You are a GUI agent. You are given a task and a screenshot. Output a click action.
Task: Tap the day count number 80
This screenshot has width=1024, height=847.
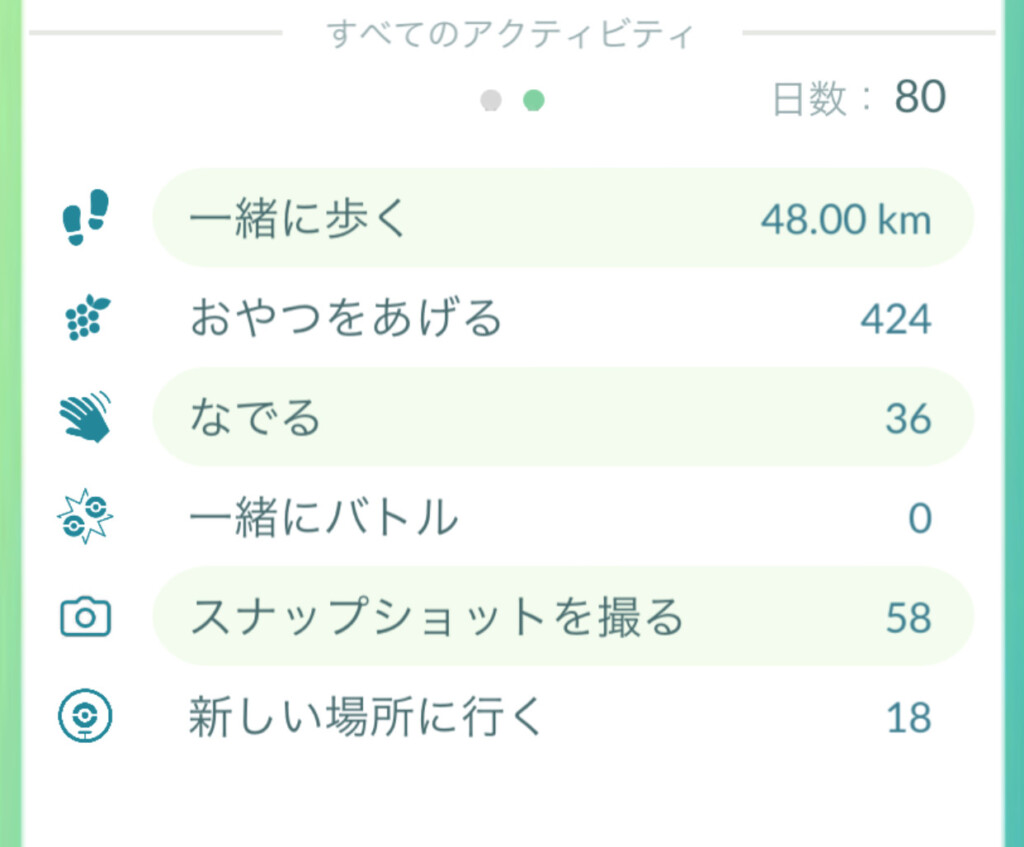click(x=920, y=97)
